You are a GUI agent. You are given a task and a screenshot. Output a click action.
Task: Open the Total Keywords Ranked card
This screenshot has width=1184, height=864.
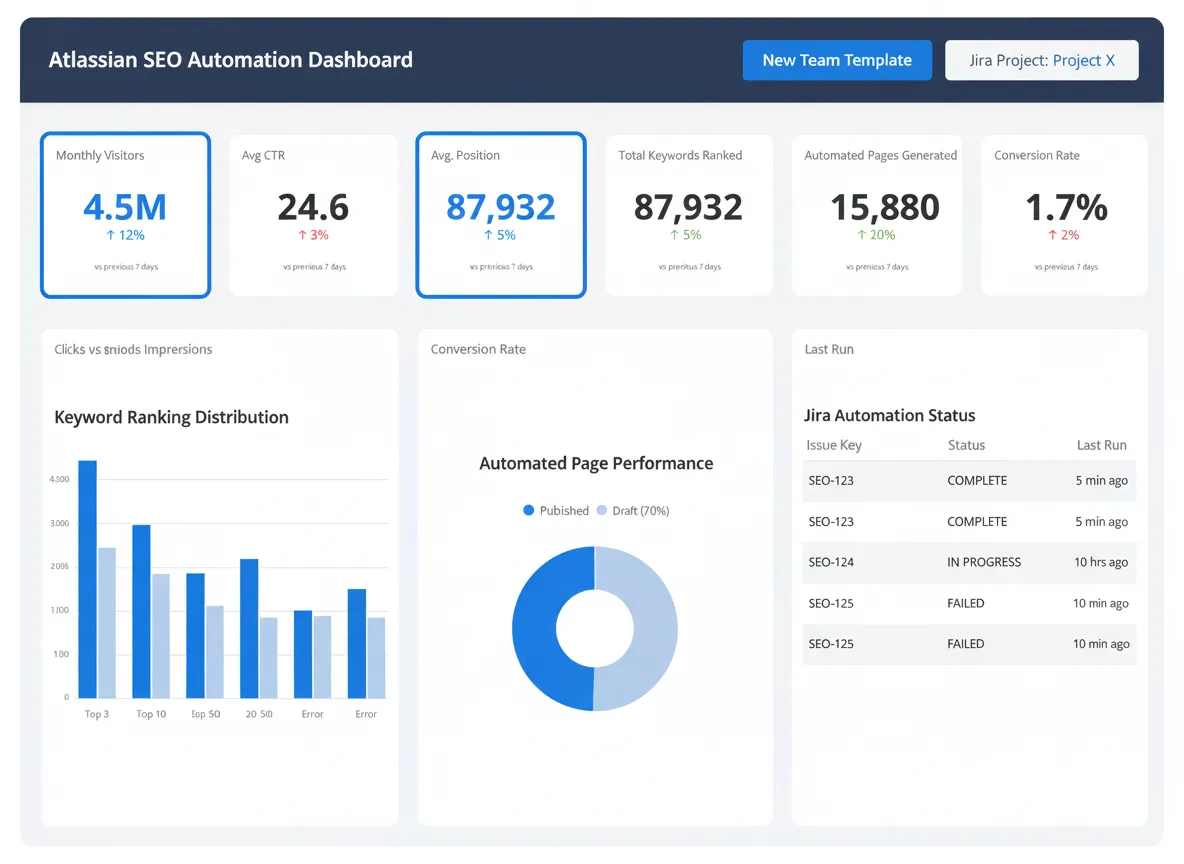coord(689,214)
